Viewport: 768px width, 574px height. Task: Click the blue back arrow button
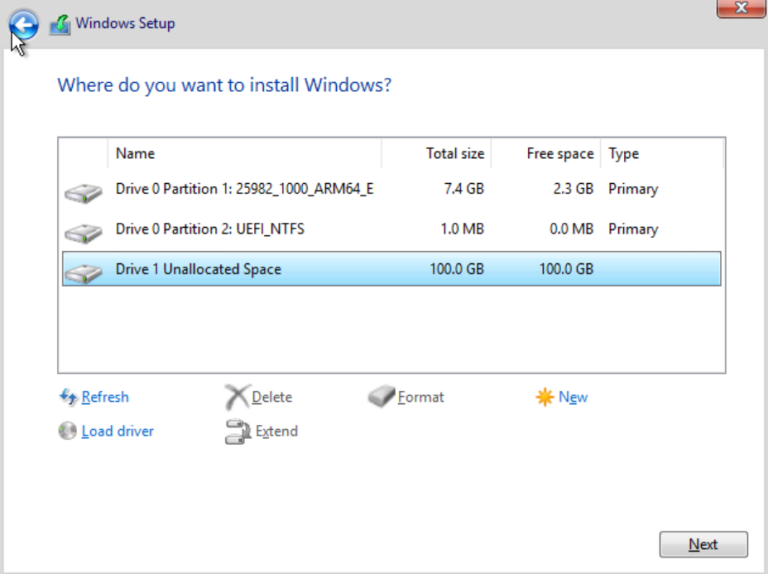point(24,24)
